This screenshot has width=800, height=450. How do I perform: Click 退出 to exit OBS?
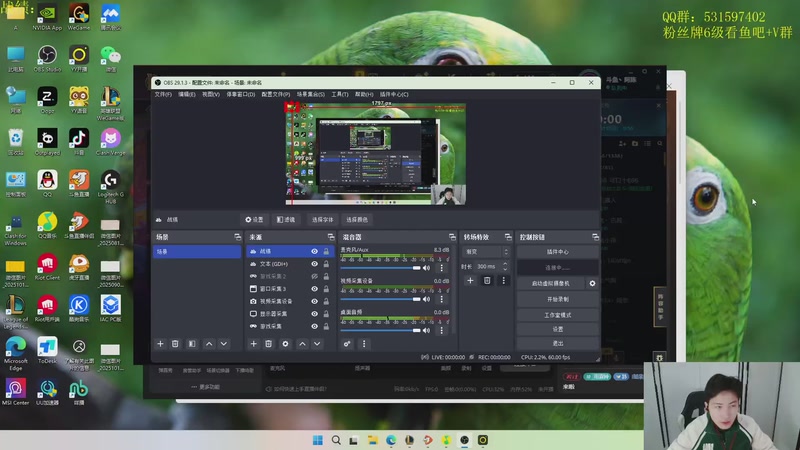558,343
